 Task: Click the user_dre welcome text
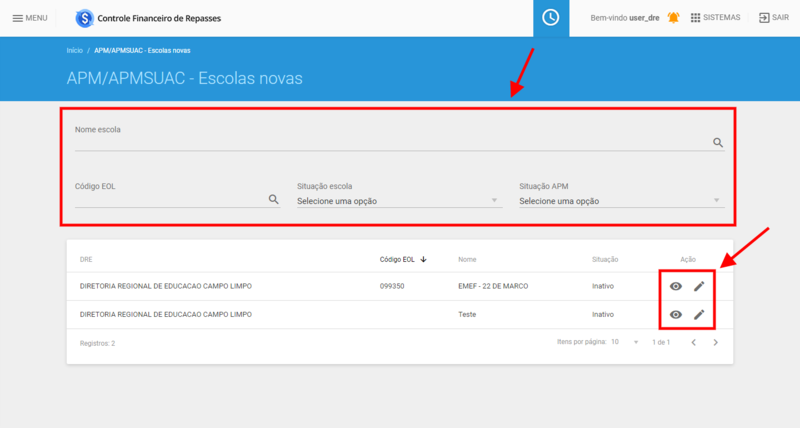624,18
